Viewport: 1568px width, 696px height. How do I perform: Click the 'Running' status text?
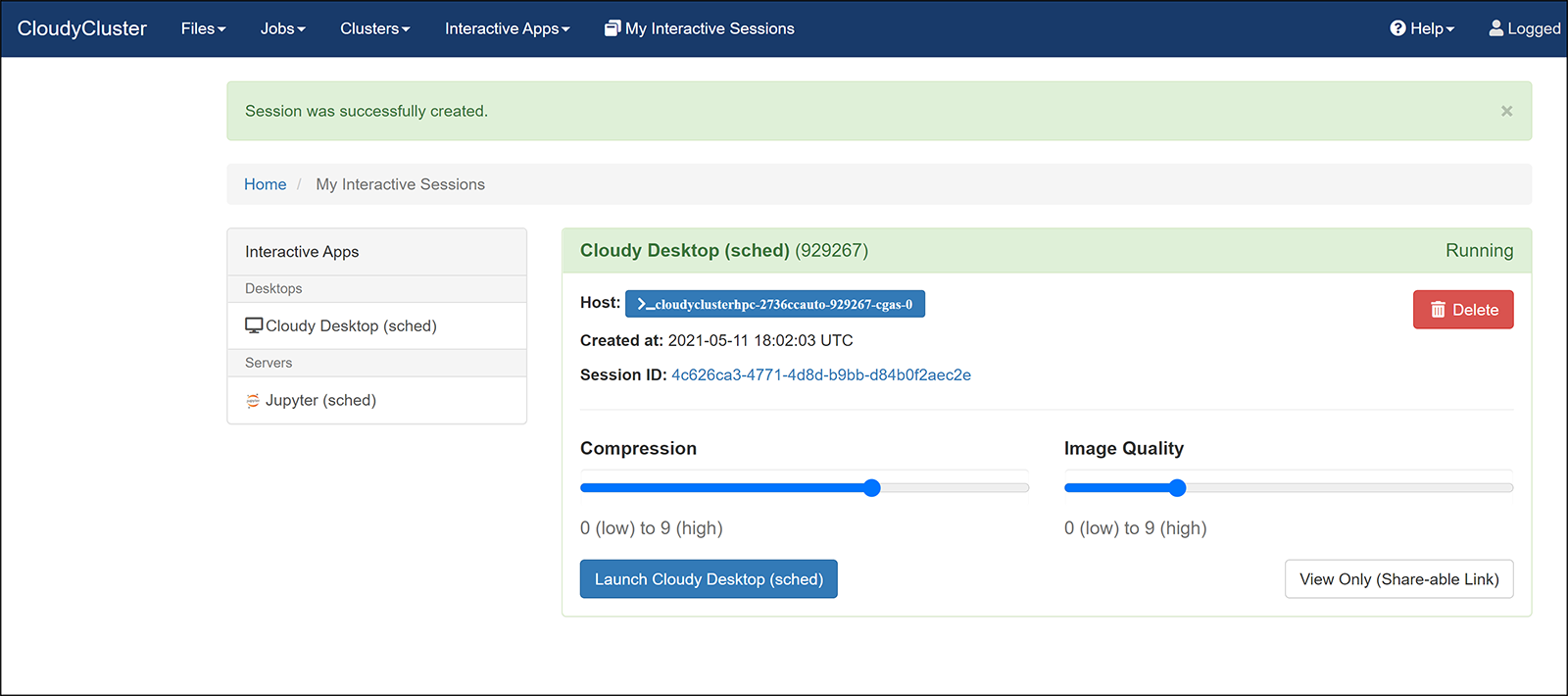(1479, 250)
